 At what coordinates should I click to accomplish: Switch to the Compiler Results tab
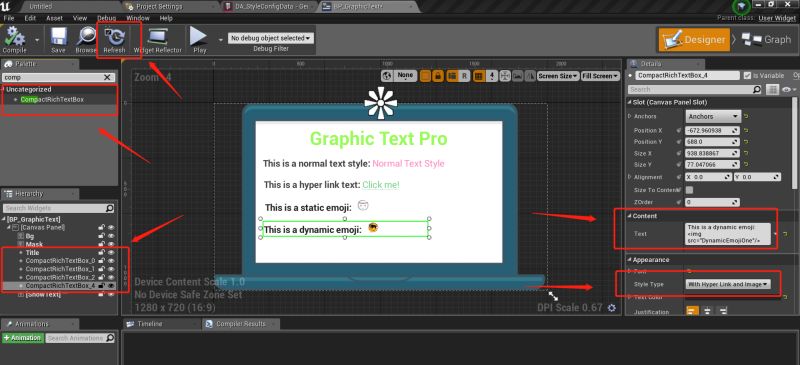[240, 324]
